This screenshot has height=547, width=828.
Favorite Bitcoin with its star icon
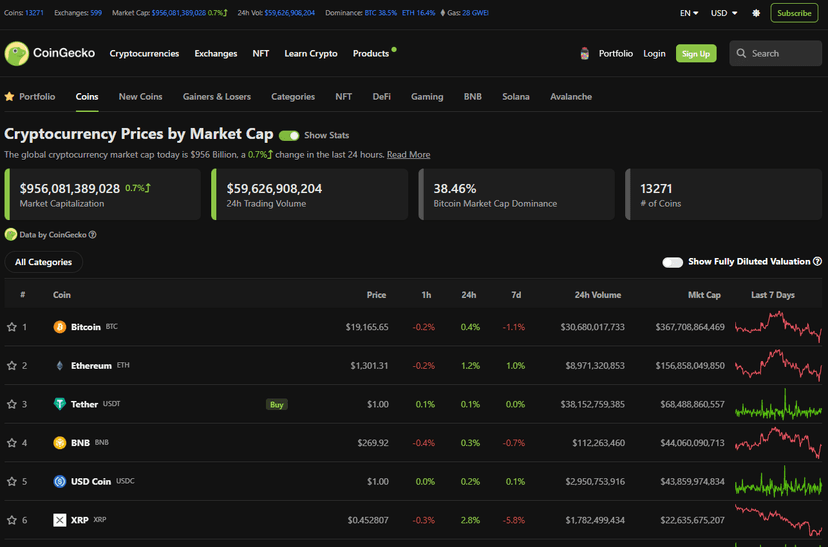pos(12,327)
